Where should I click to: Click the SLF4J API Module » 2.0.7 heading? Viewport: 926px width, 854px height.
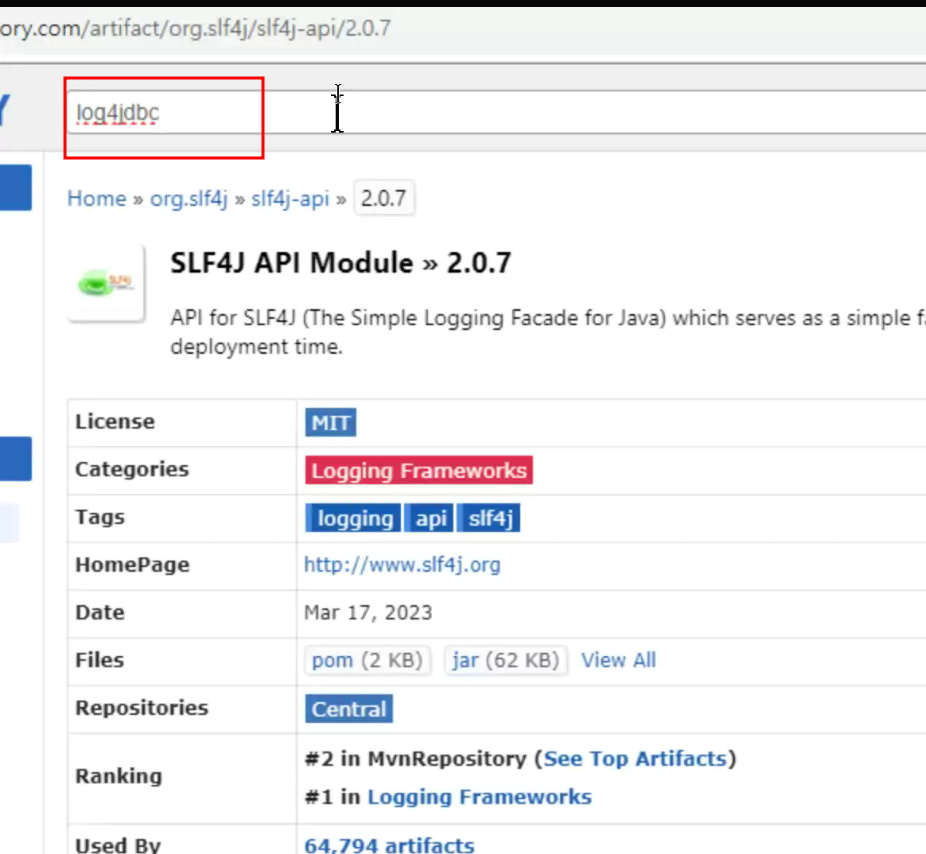(341, 263)
